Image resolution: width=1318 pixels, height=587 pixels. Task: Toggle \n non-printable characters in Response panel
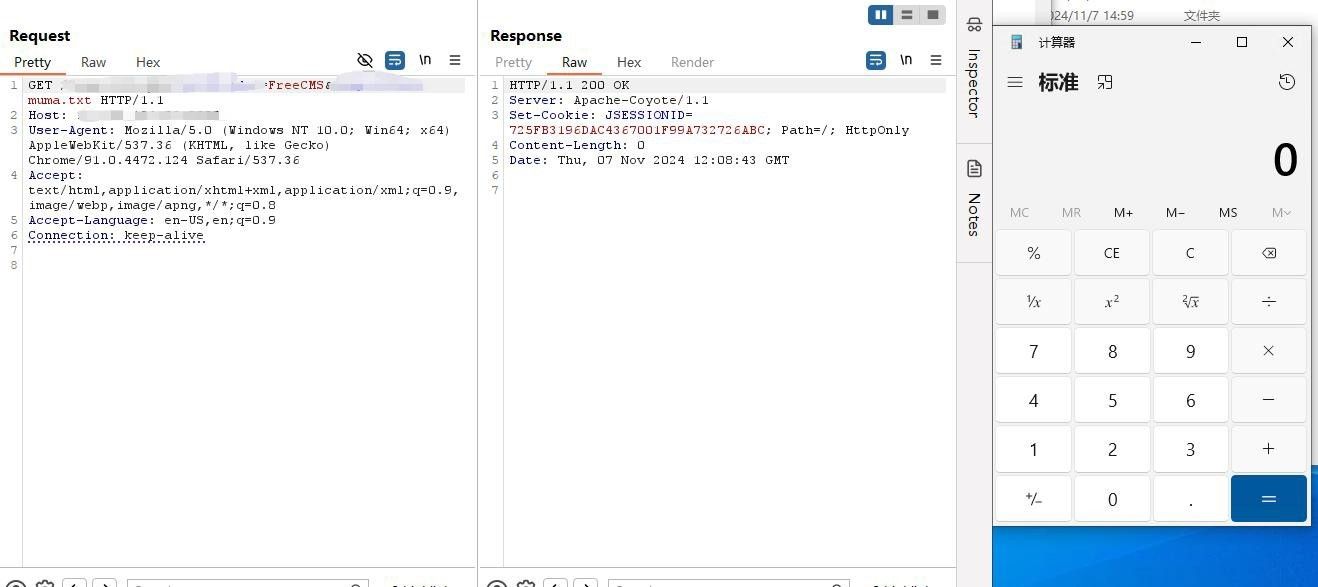[x=906, y=60]
